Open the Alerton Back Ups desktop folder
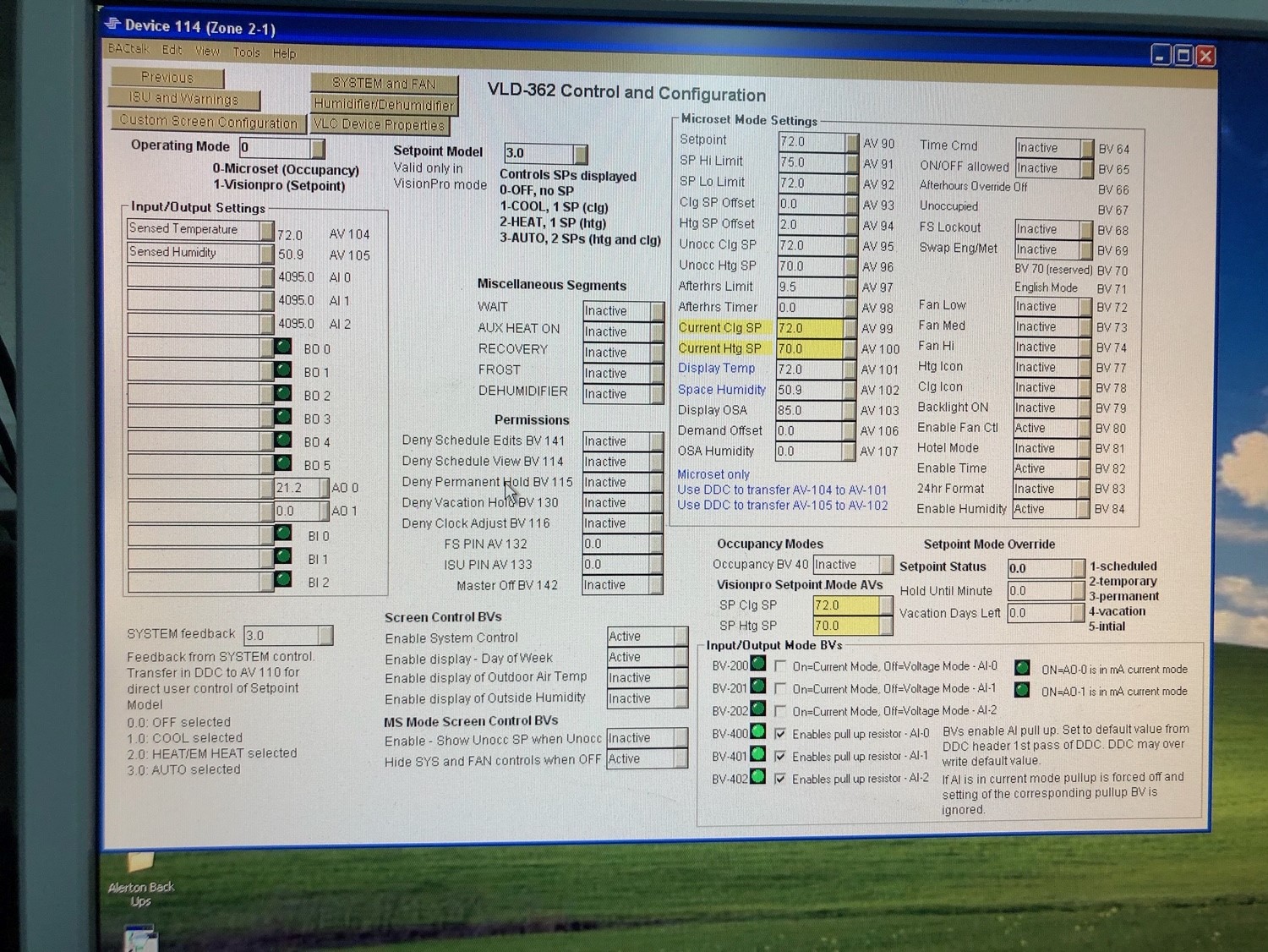This screenshot has width=1268, height=952. coord(140,864)
